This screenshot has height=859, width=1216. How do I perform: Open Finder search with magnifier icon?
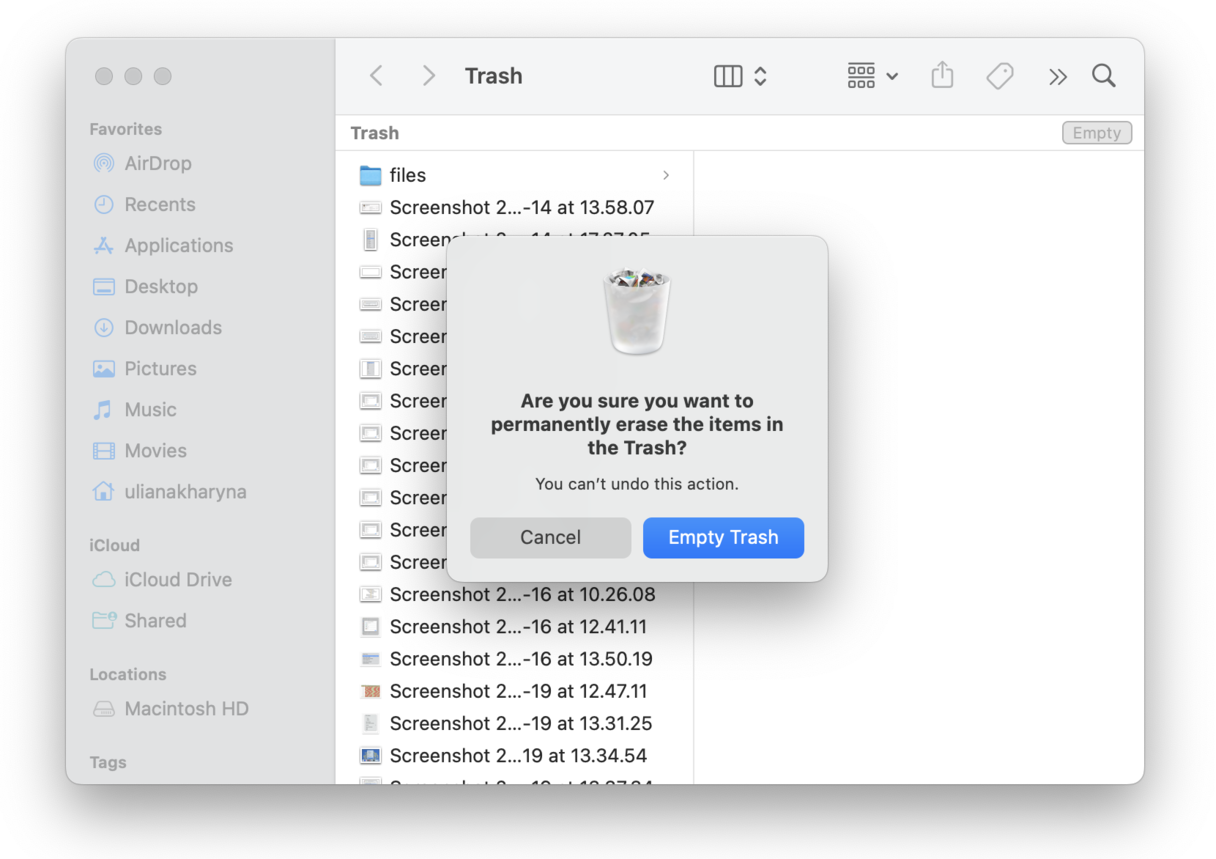pos(1103,76)
